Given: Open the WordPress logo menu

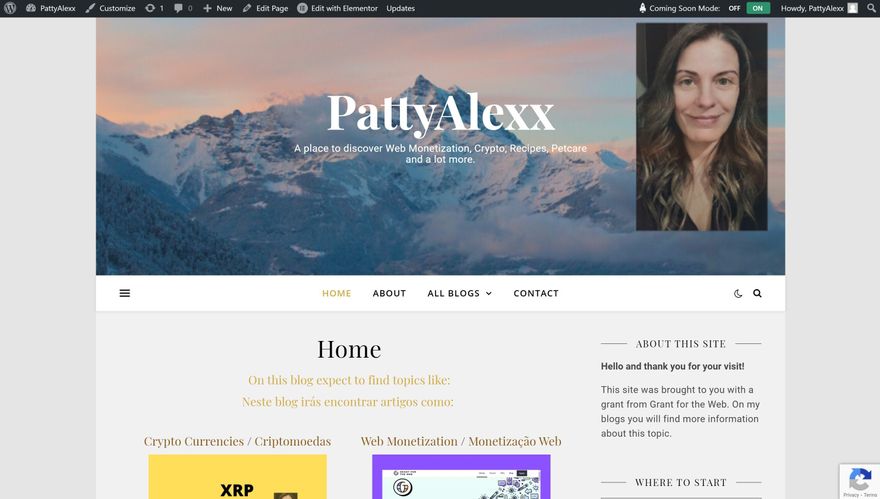Looking at the screenshot, I should [x=10, y=8].
